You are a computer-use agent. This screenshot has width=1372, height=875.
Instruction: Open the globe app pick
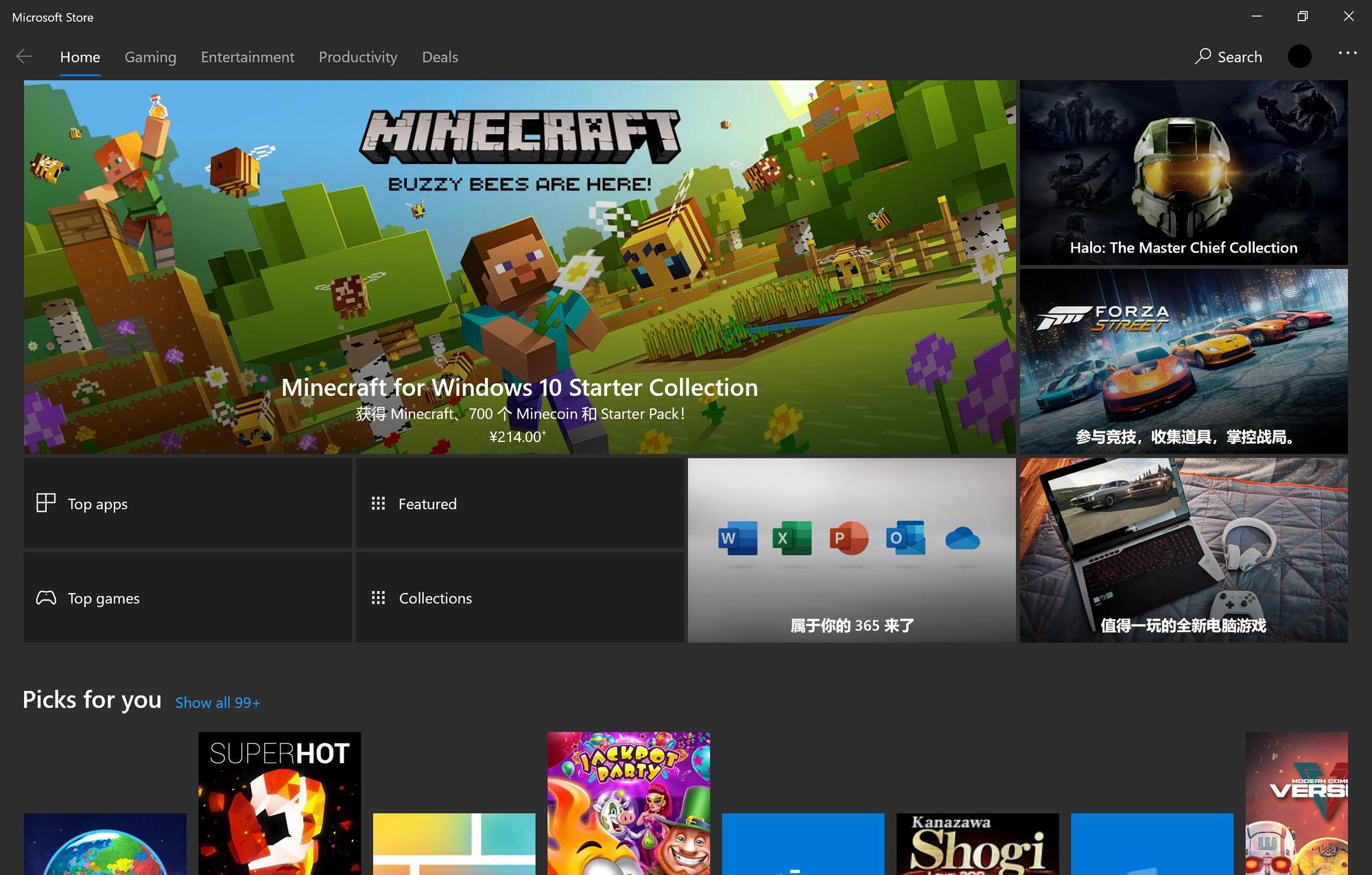[105, 844]
